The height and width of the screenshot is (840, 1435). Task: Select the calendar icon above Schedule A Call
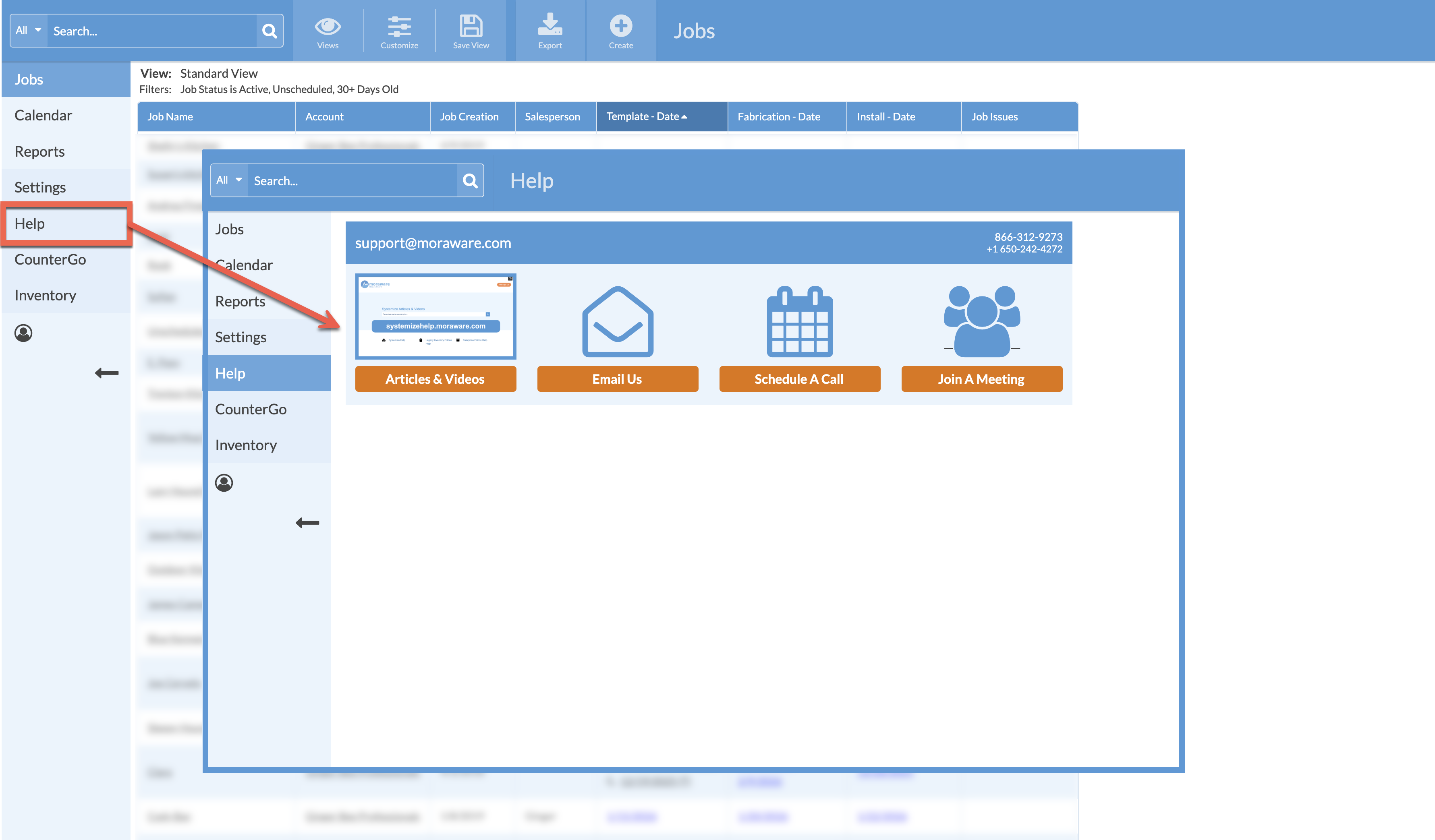(x=799, y=322)
